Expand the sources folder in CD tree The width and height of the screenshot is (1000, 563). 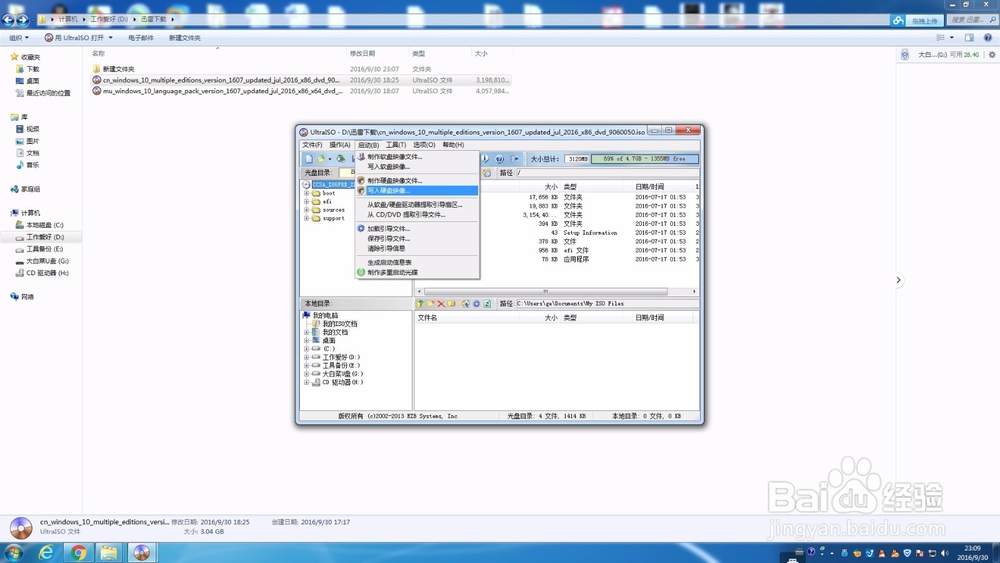coord(306,210)
